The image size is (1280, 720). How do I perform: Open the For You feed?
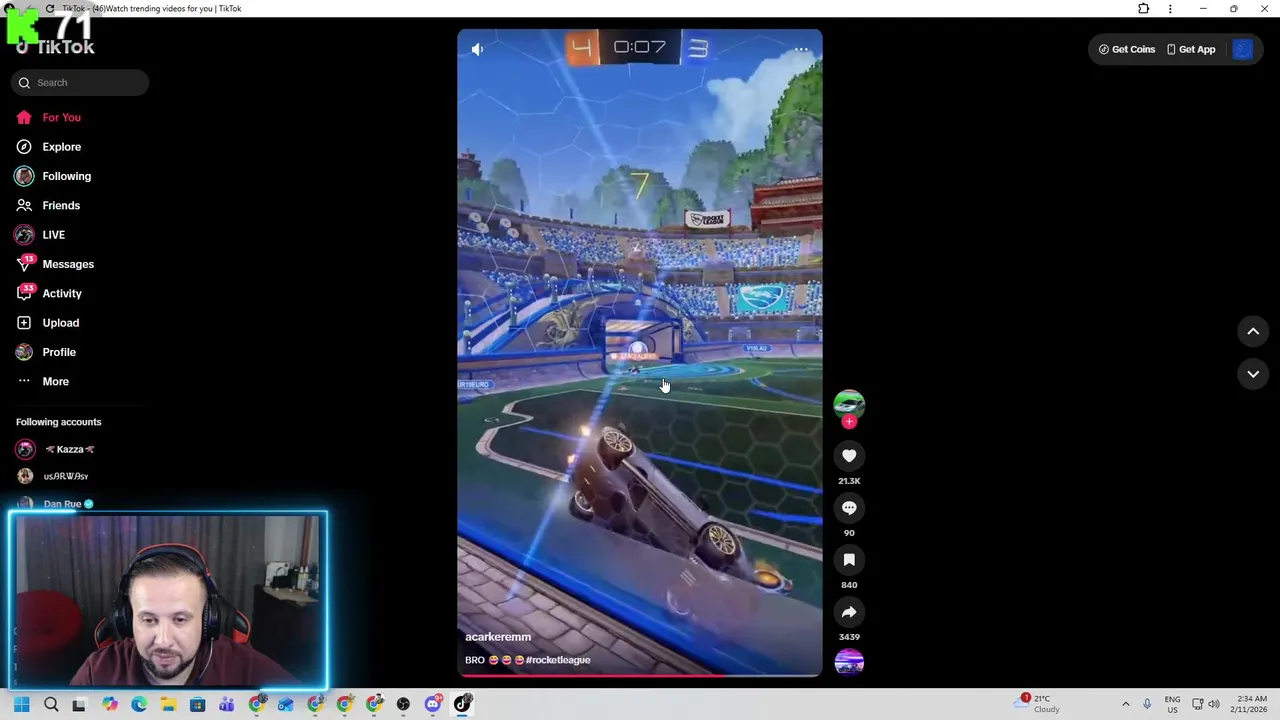(x=61, y=118)
